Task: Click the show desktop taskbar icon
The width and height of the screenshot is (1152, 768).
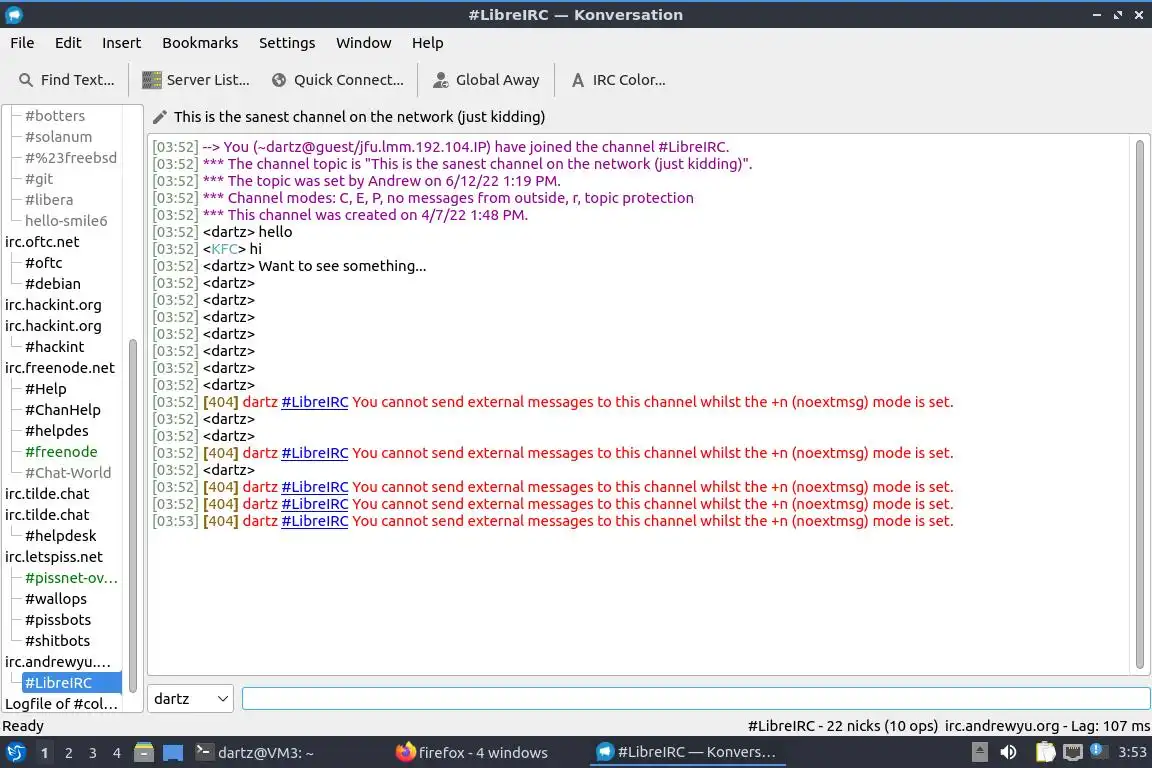Action: click(173, 753)
